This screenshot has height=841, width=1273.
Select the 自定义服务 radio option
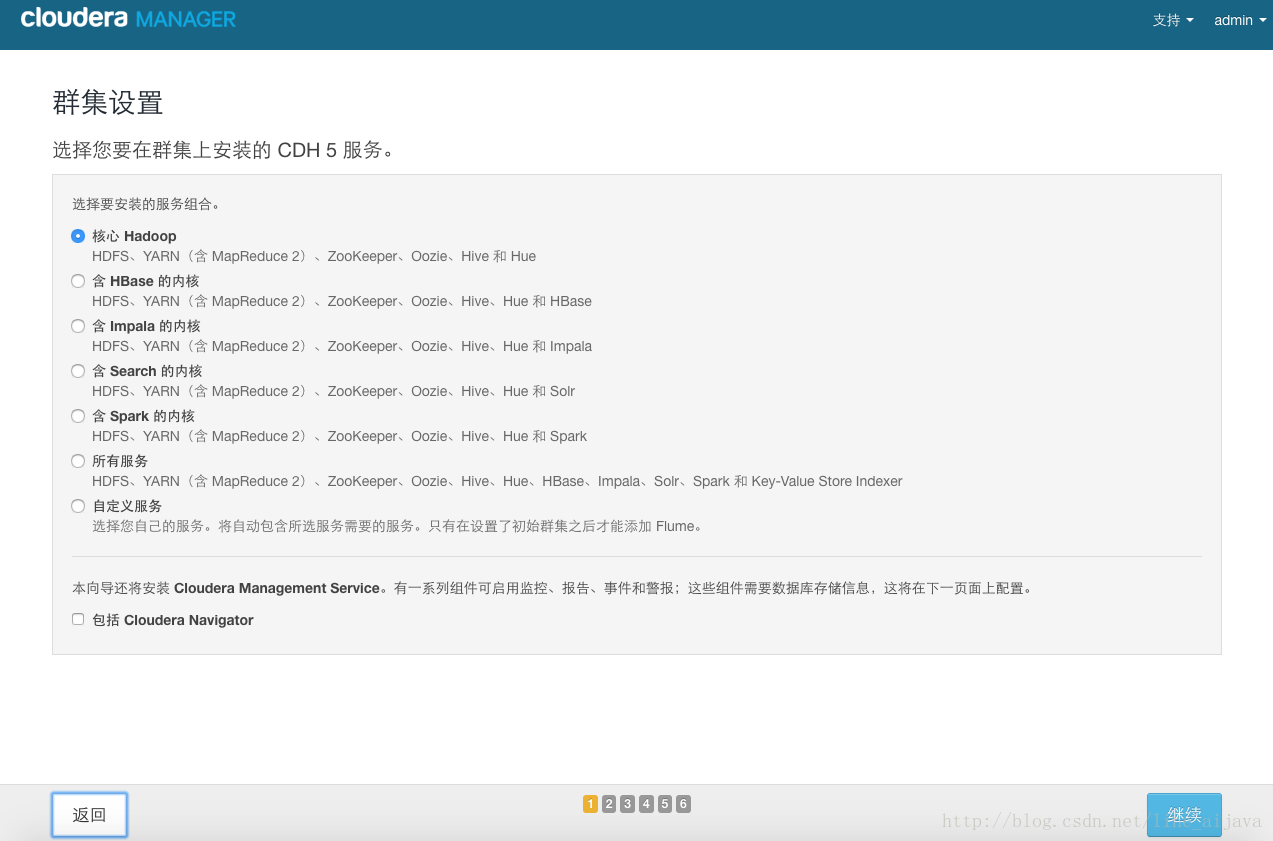tap(78, 506)
